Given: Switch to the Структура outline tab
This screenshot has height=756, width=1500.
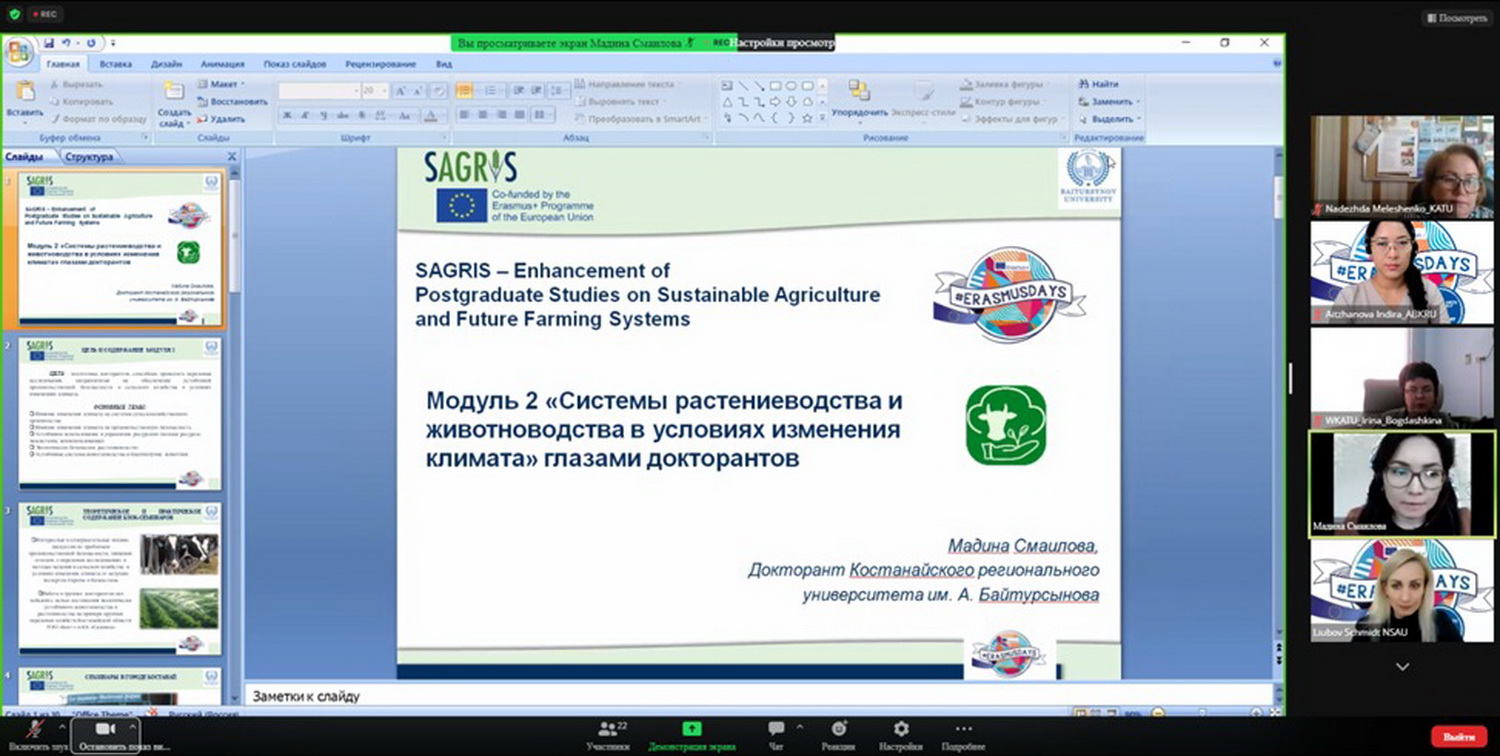Looking at the screenshot, I should tap(88, 157).
